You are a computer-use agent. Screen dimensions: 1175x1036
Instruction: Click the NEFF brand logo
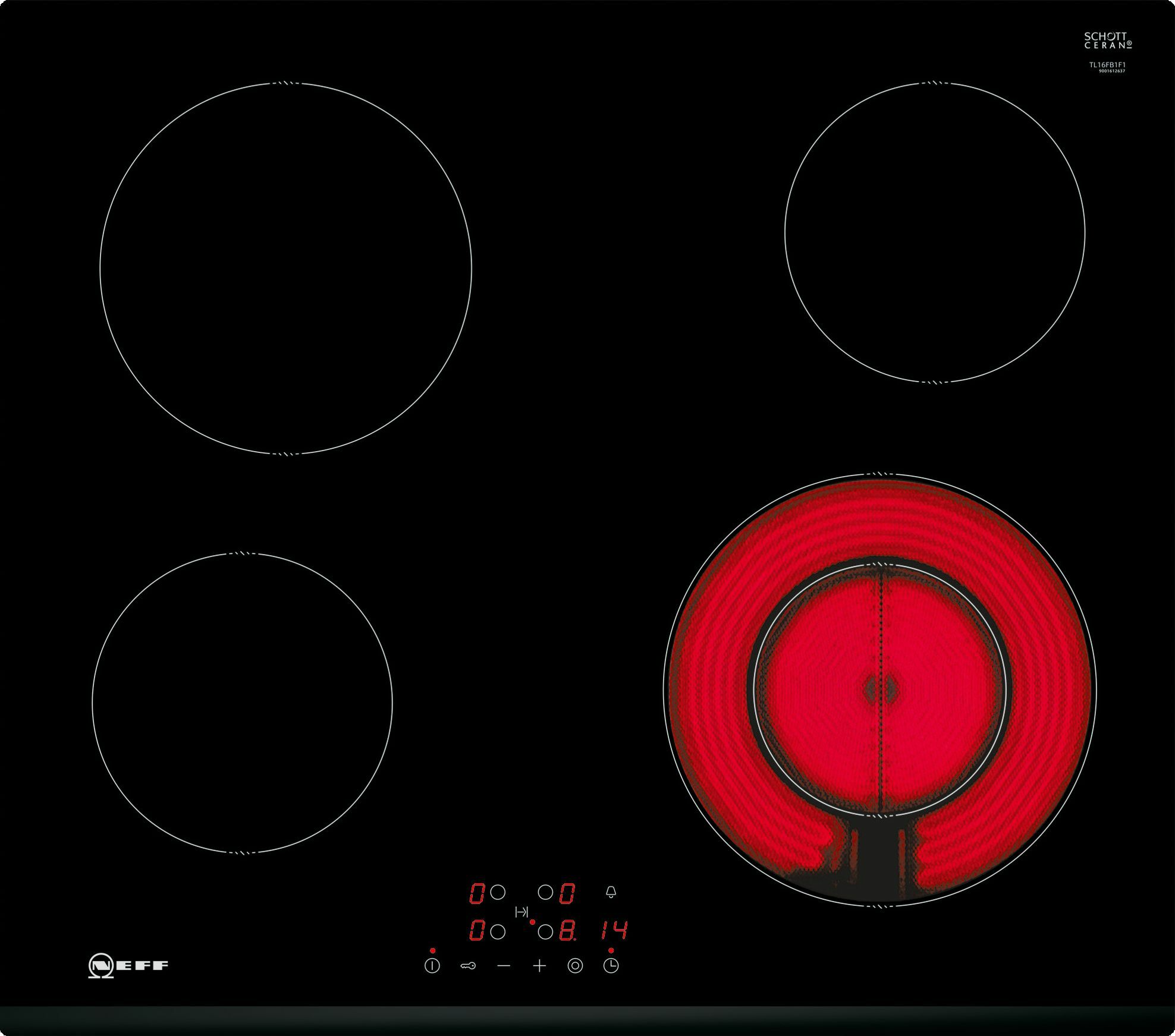point(128,965)
